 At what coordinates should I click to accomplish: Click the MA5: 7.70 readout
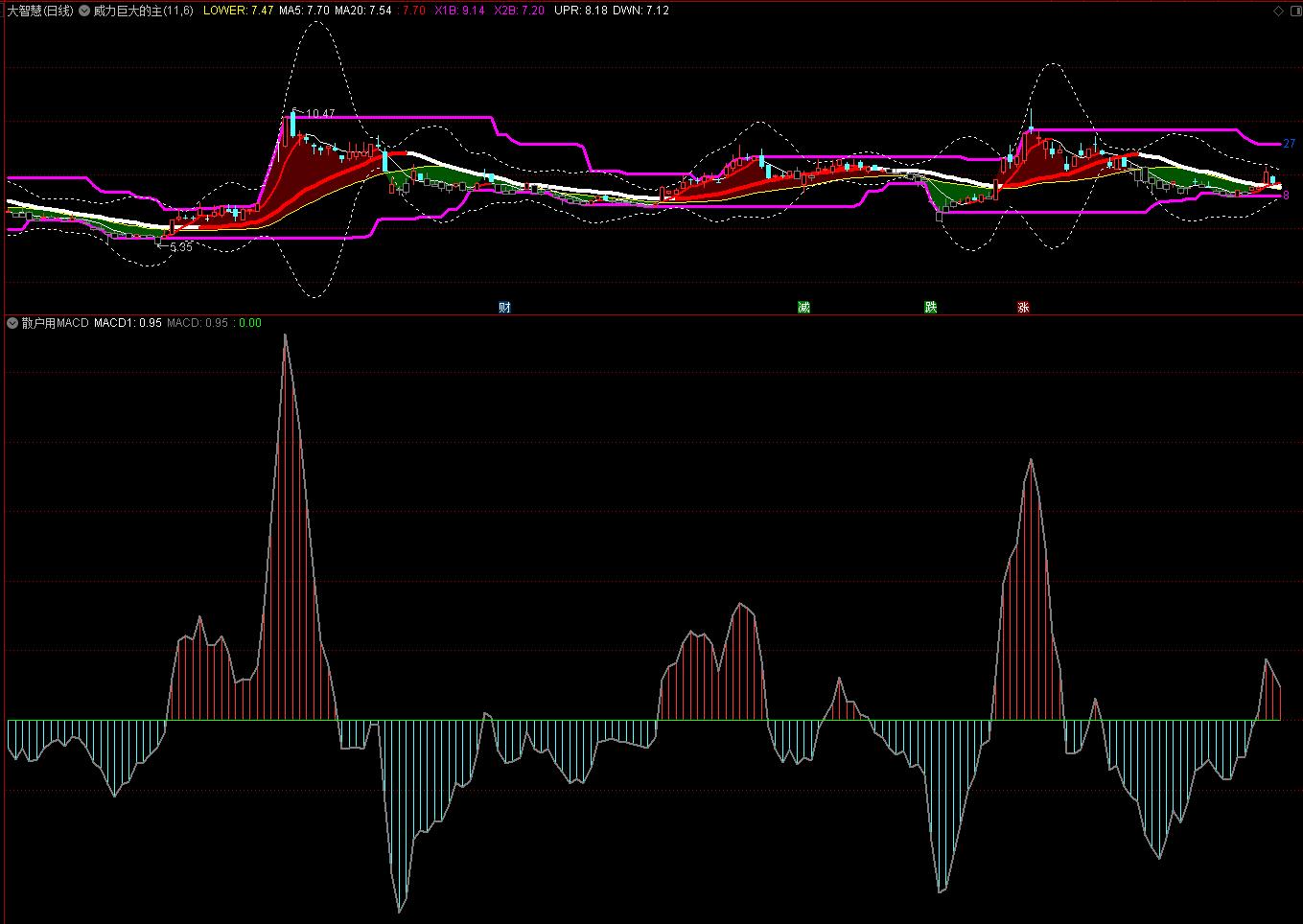point(304,11)
